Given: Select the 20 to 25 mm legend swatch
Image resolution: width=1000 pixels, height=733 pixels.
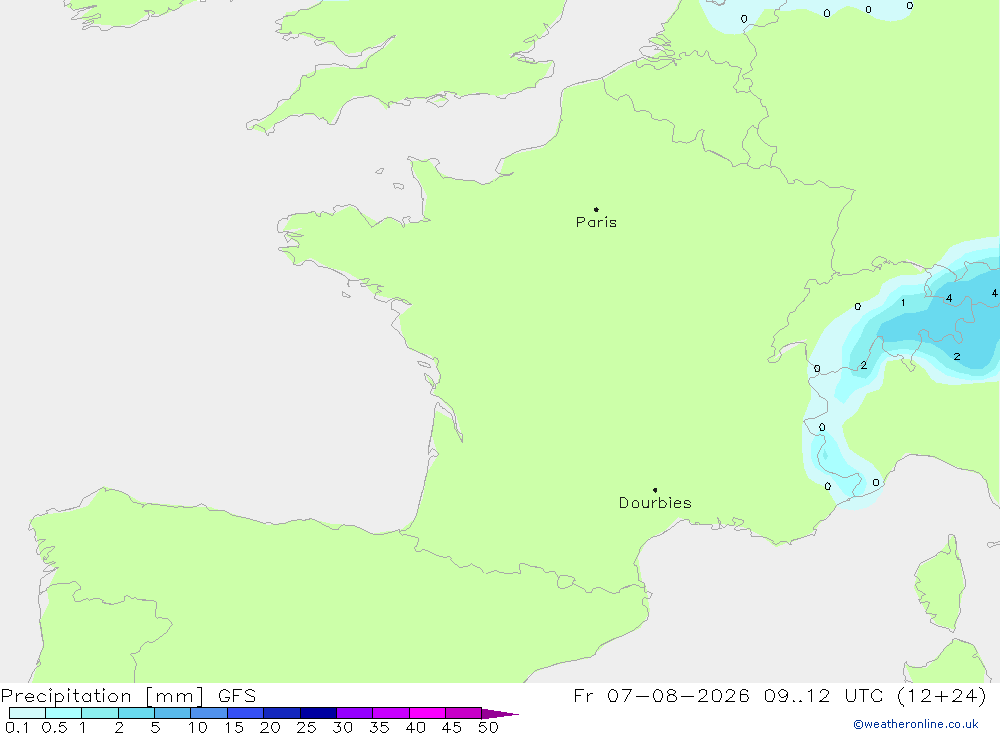Looking at the screenshot, I should [281, 713].
